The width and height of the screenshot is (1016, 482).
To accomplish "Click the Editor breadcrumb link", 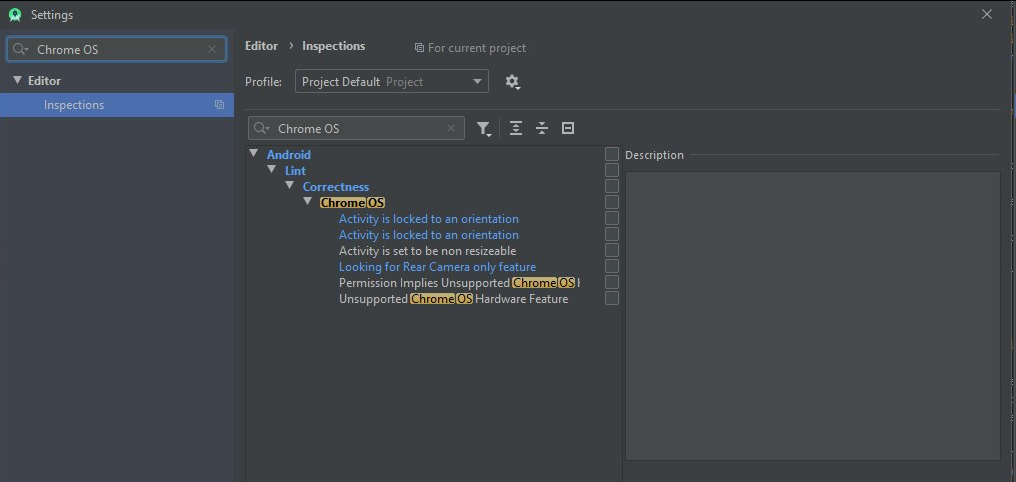I will [x=261, y=46].
